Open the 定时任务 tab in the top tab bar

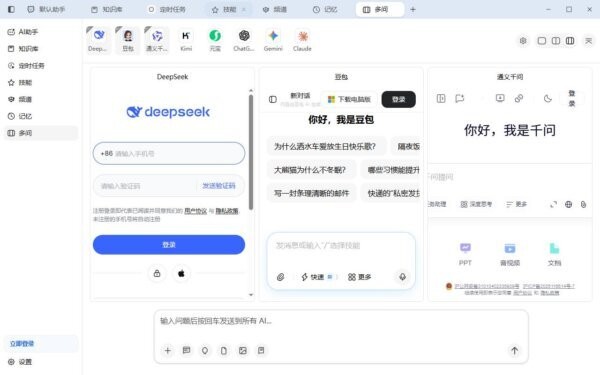[x=167, y=9]
